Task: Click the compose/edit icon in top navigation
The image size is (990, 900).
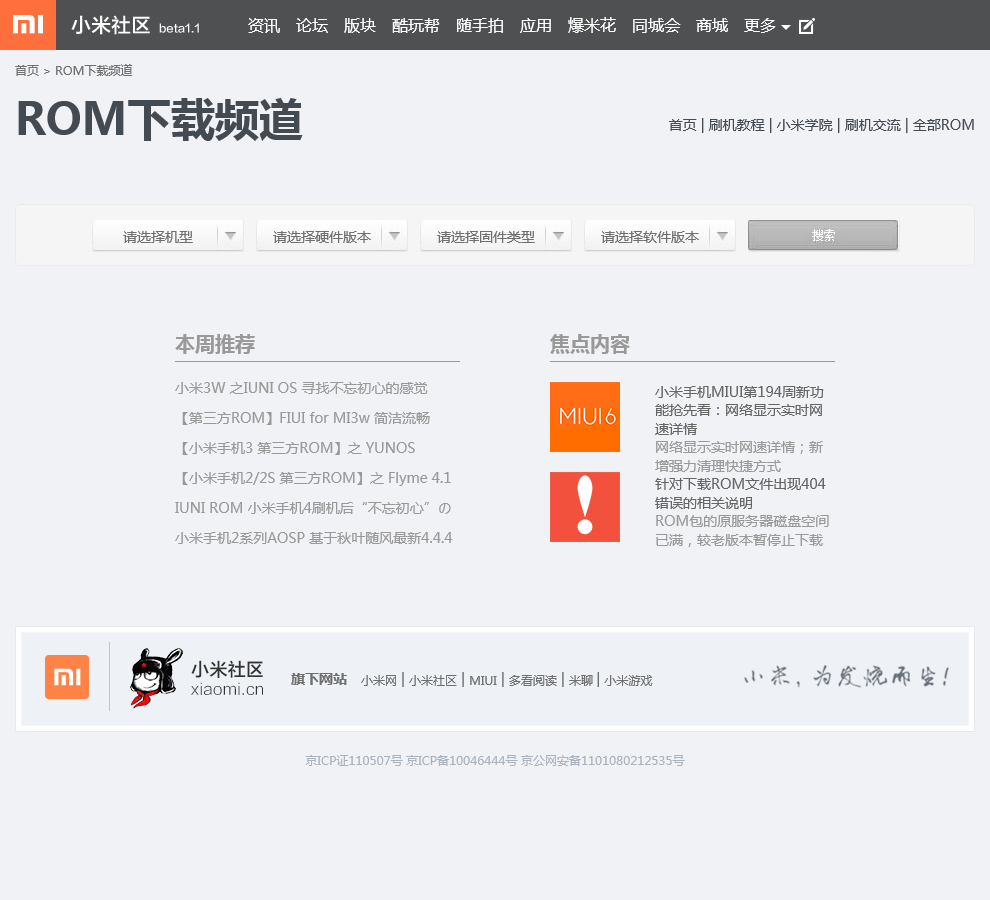Action: (x=806, y=27)
